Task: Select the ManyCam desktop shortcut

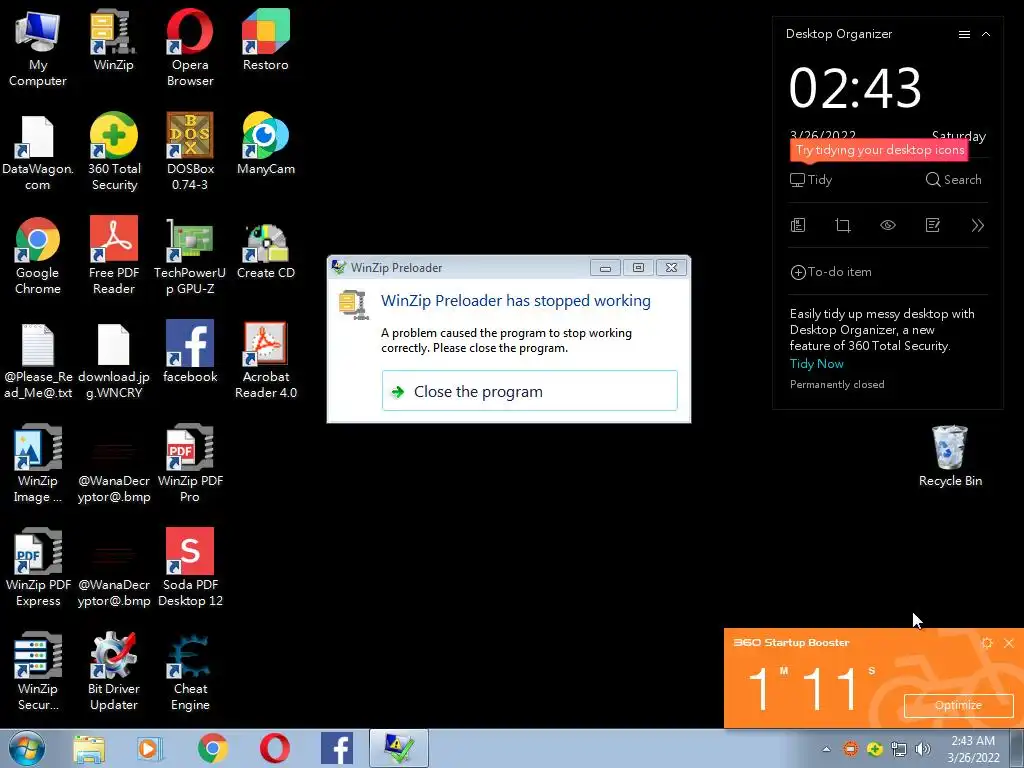Action: pyautogui.click(x=266, y=144)
